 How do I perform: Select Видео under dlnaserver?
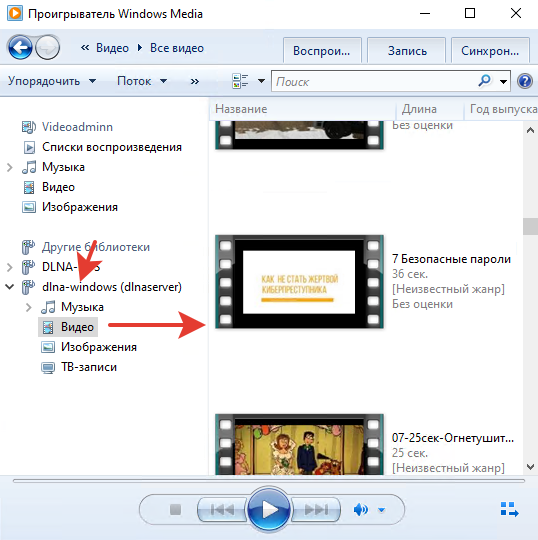(68, 327)
